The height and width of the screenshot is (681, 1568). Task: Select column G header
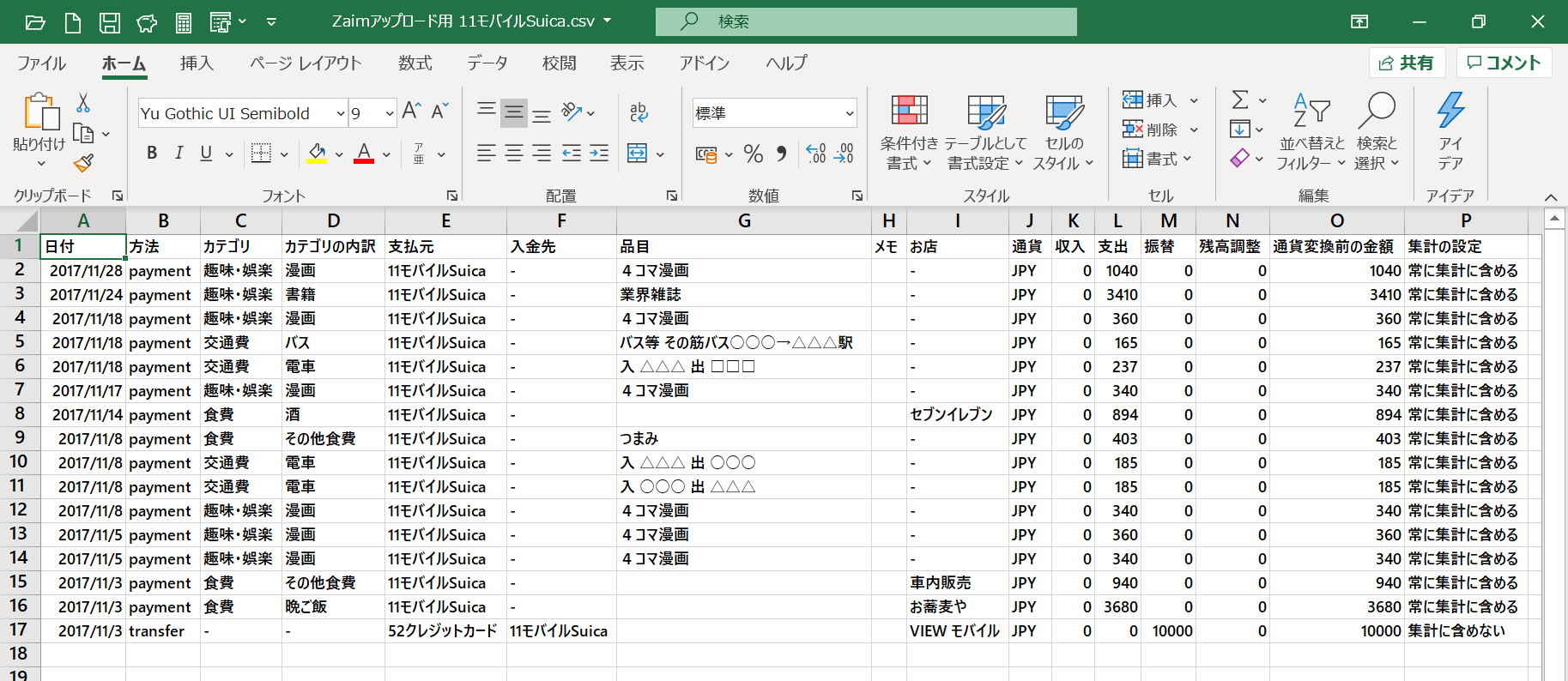pyautogui.click(x=744, y=221)
